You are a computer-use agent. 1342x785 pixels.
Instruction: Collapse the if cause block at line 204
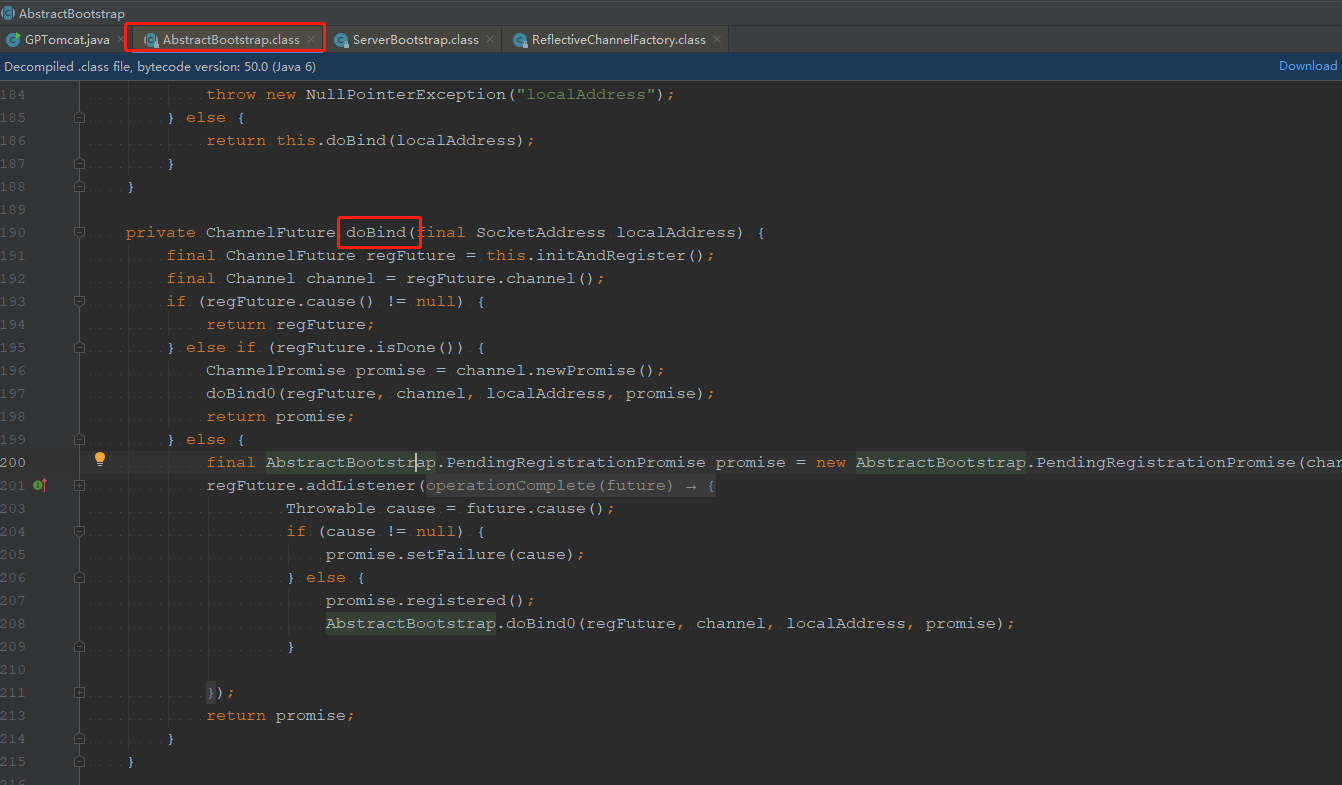pos(79,532)
